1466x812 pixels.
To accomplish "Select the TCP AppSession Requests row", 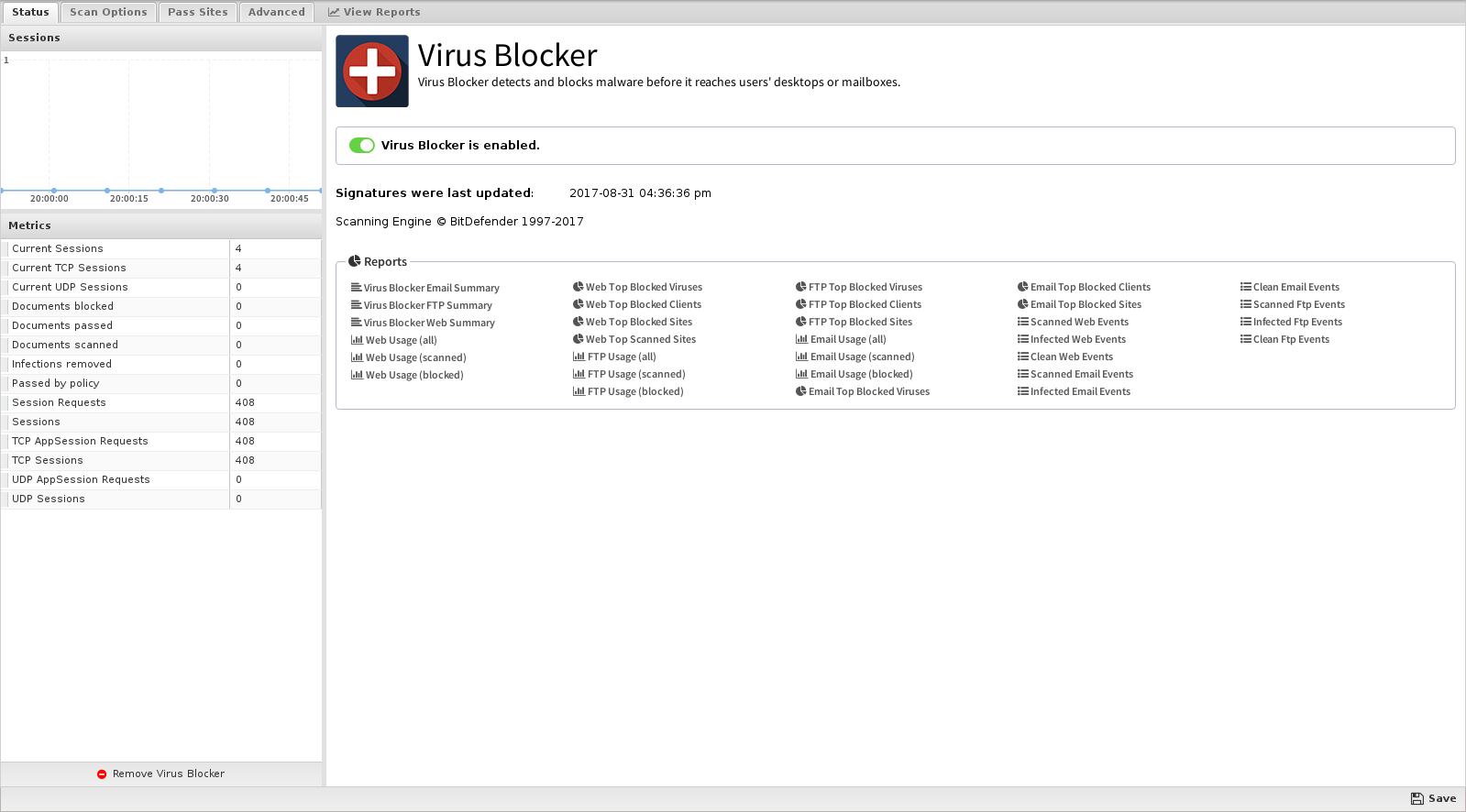I will (x=161, y=442).
